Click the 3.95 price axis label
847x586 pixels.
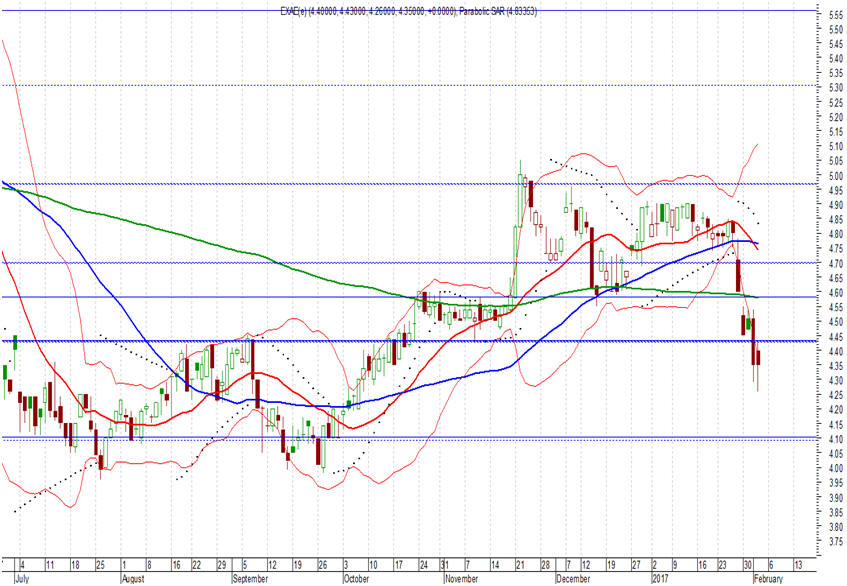pos(836,483)
